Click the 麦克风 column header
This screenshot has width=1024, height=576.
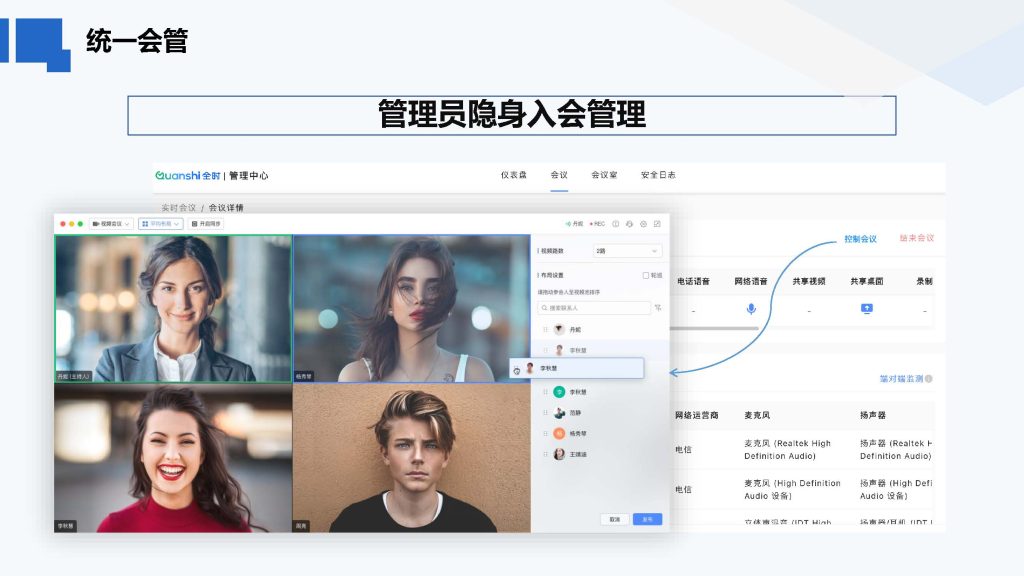click(757, 415)
